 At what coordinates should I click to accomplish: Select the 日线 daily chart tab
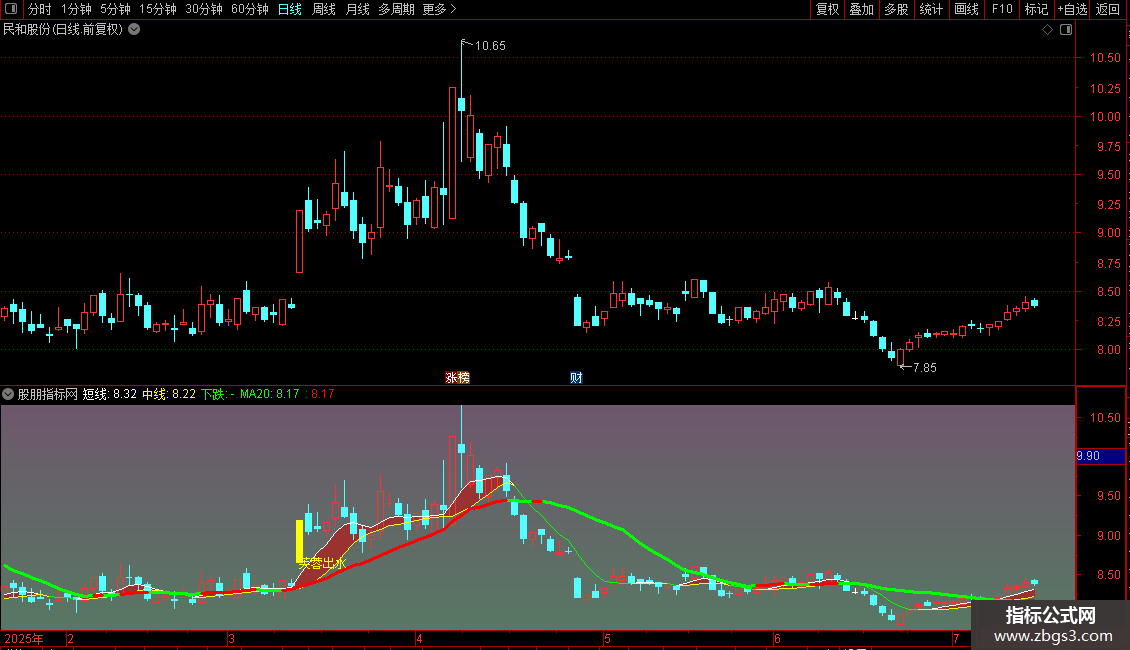coord(290,9)
